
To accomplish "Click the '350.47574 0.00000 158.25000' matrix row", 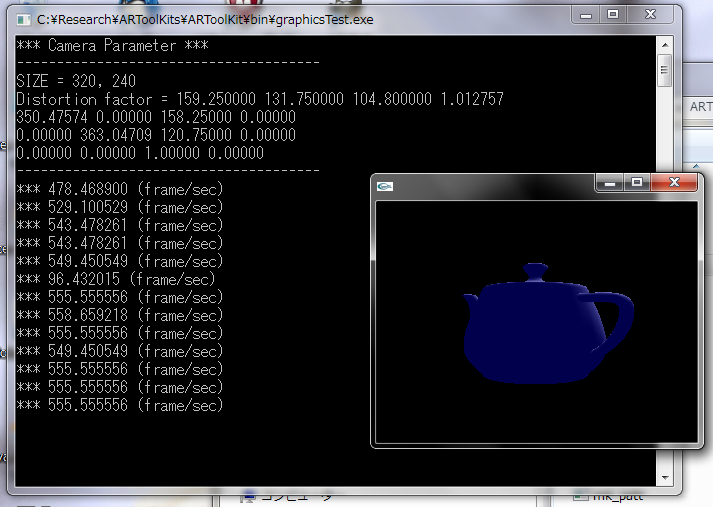I will pyautogui.click(x=156, y=117).
